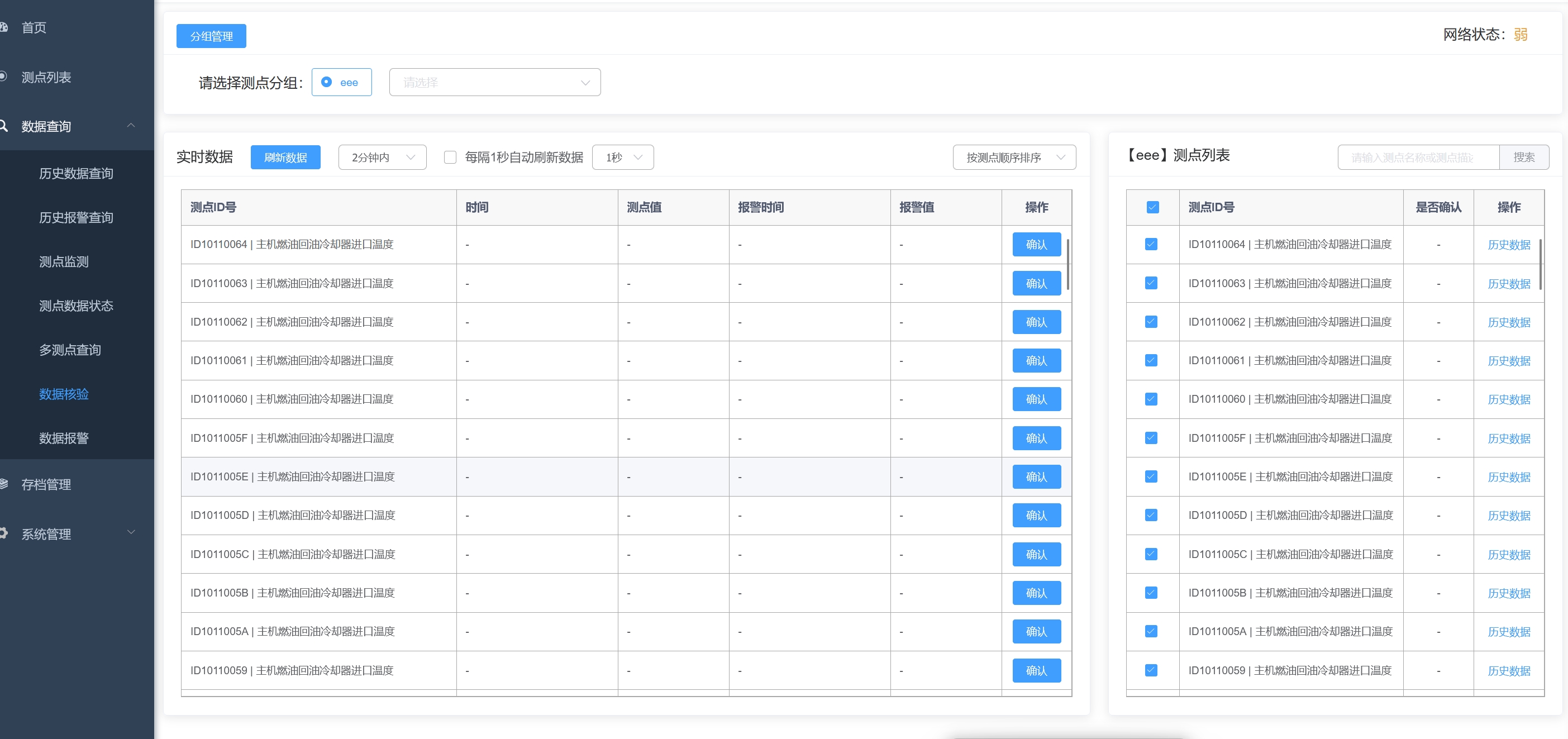Open 历史数据 link for ID10110061
1568x739 pixels.
click(1509, 361)
